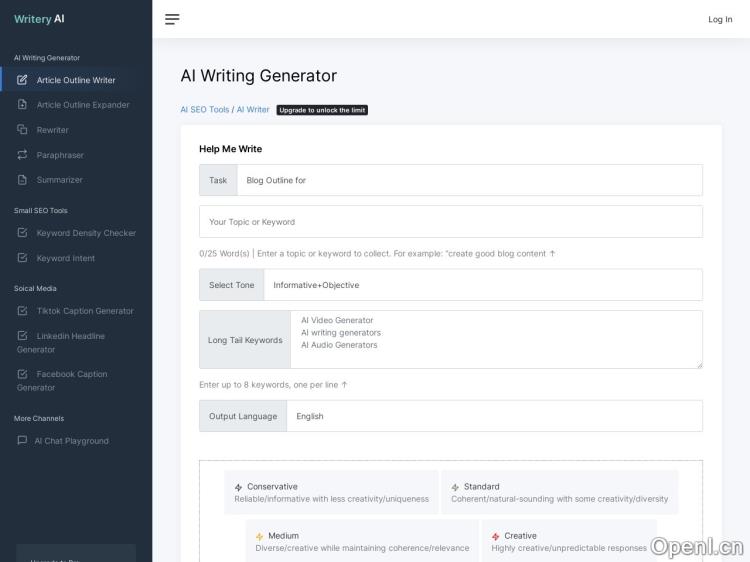The width and height of the screenshot is (750, 562).
Task: Click the Rewriter copy icon
Action: pos(22,129)
